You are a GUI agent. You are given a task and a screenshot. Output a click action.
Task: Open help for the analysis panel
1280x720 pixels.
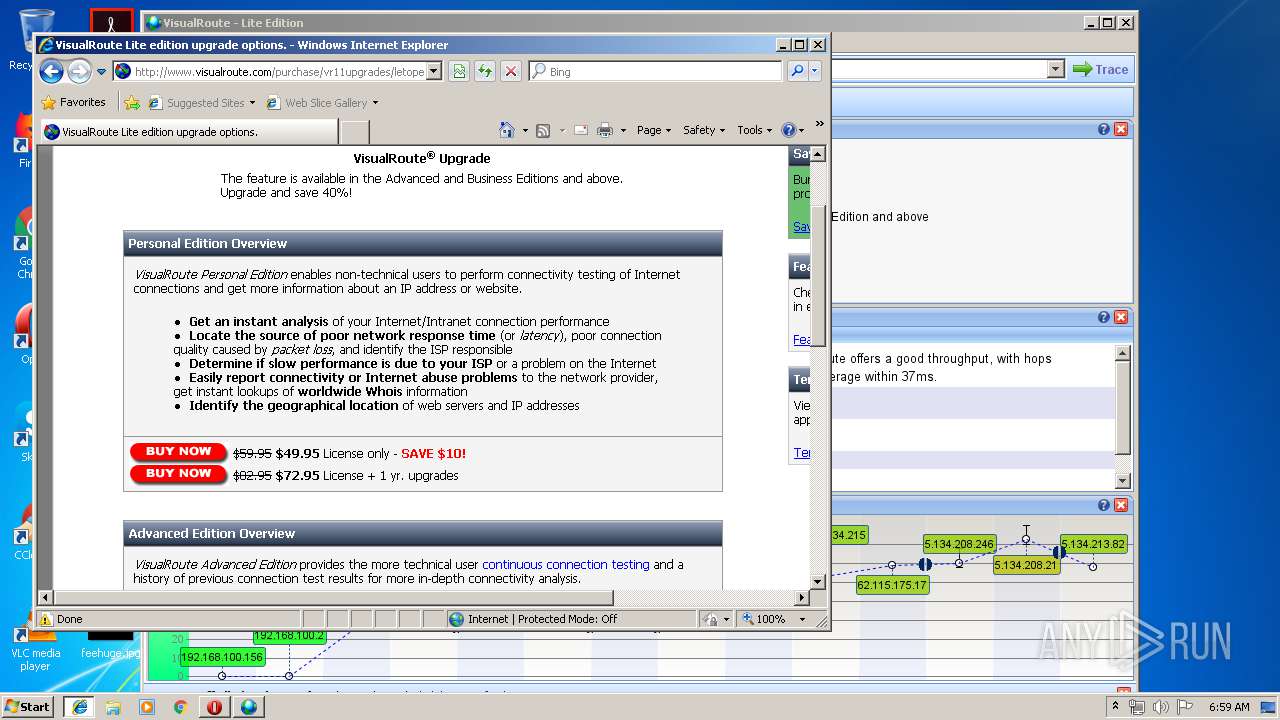[x=1104, y=317]
